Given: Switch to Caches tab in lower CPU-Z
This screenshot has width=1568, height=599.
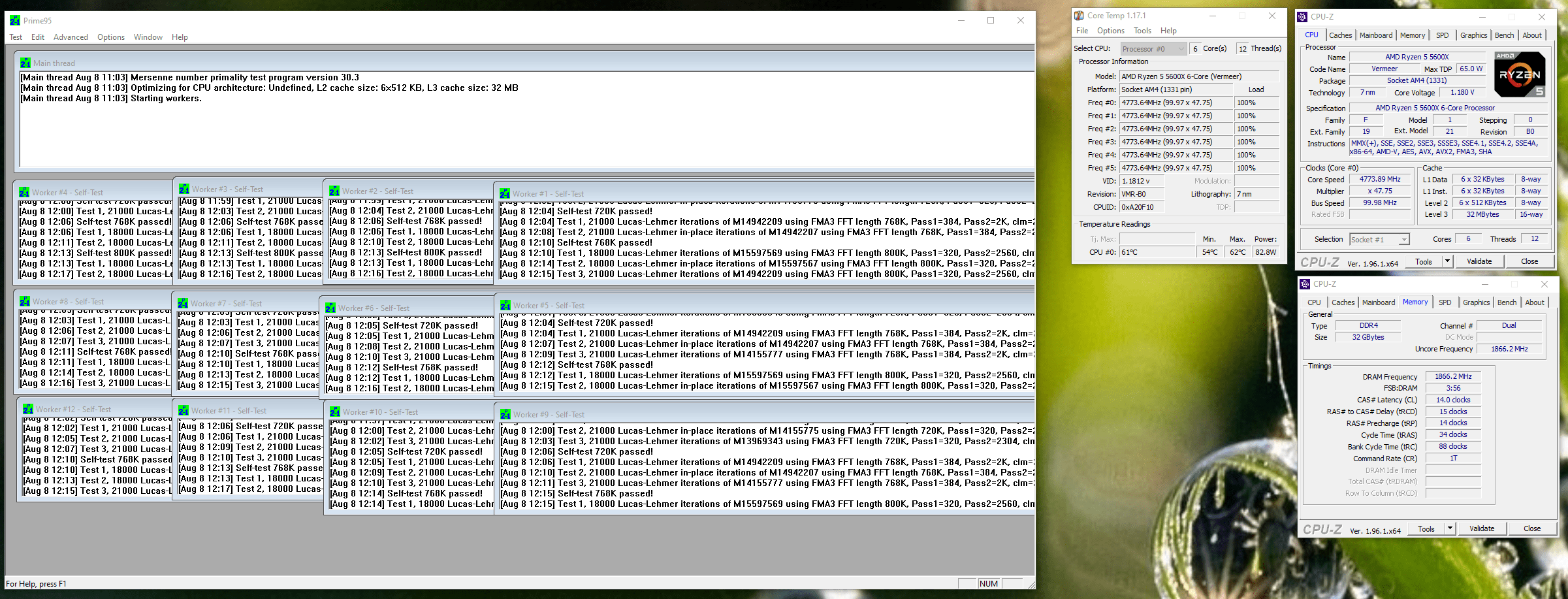Looking at the screenshot, I should [1343, 302].
